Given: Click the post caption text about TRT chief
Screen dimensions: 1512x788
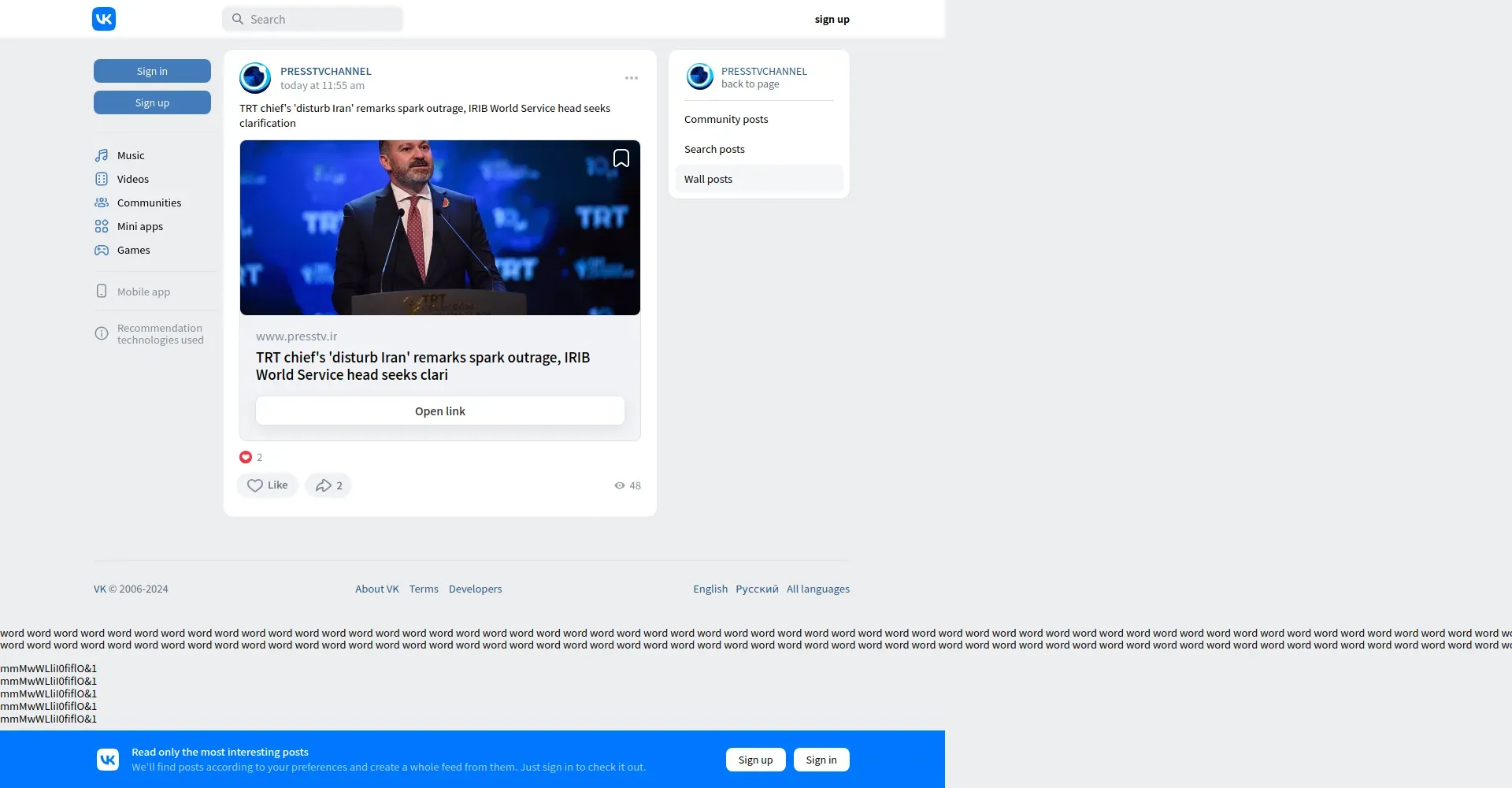Looking at the screenshot, I should tap(425, 116).
